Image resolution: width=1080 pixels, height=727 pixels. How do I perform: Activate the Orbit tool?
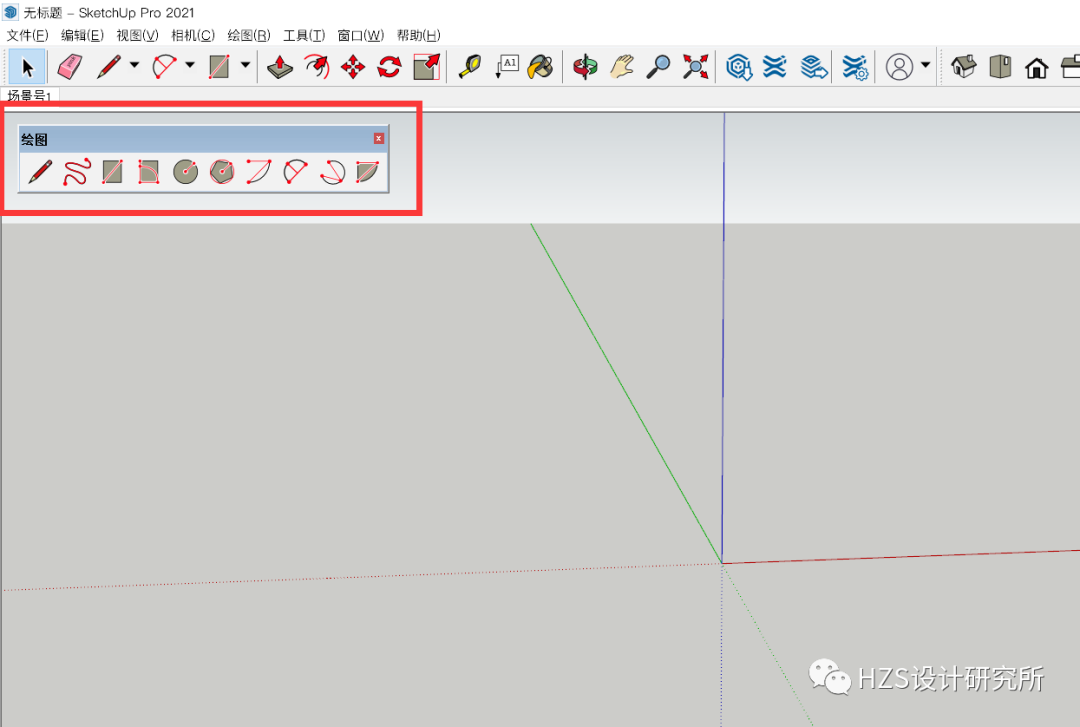(585, 67)
